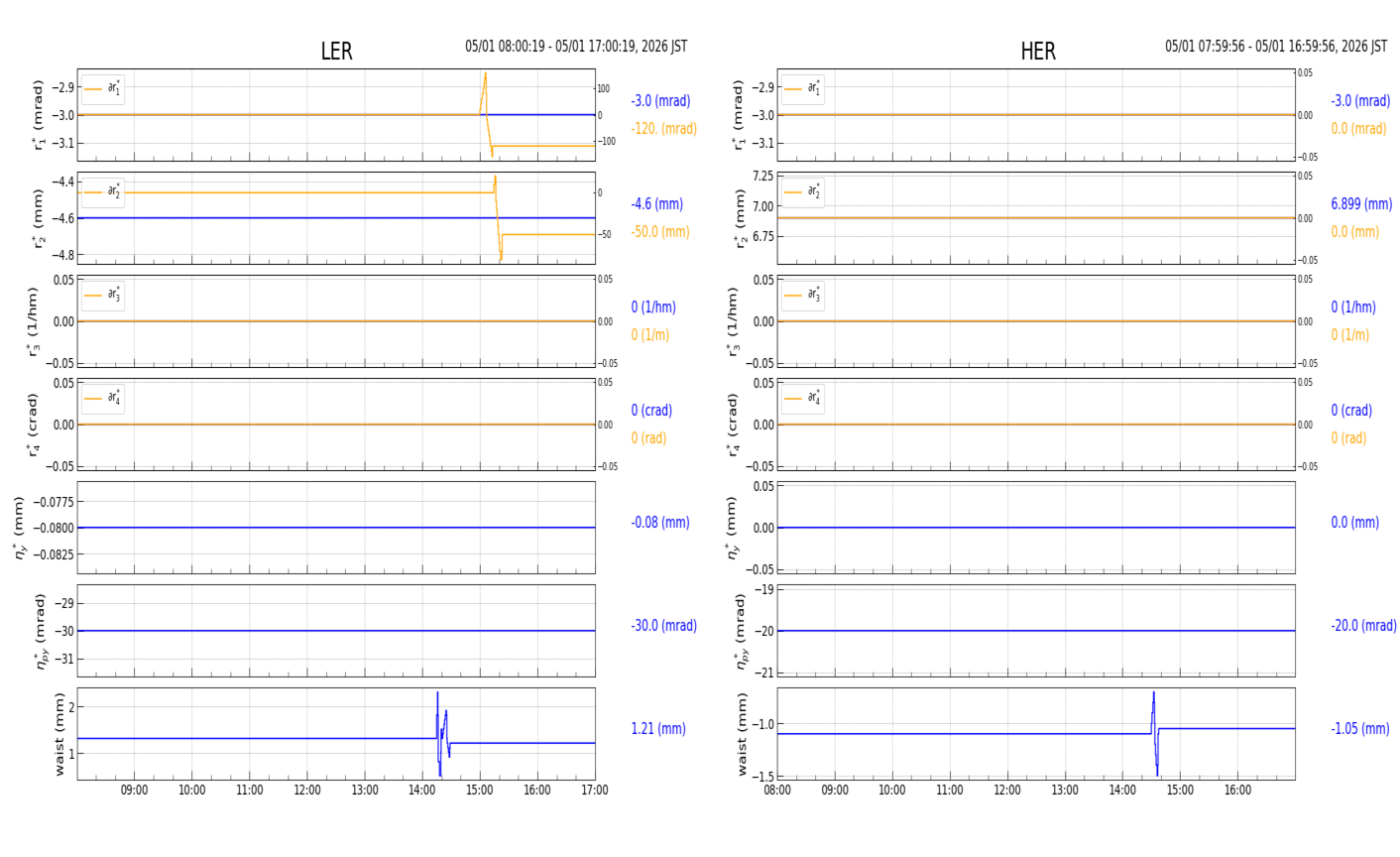Click the HER x-axis 13:00 tick label
1400x857 pixels.
(x=1065, y=791)
